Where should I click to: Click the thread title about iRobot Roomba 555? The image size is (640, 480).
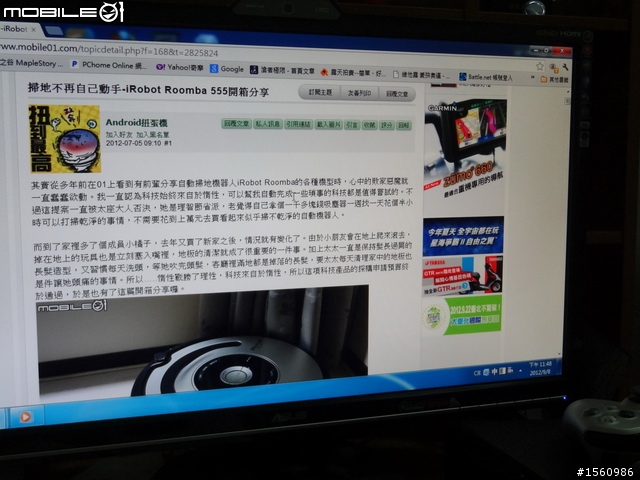pyautogui.click(x=148, y=89)
